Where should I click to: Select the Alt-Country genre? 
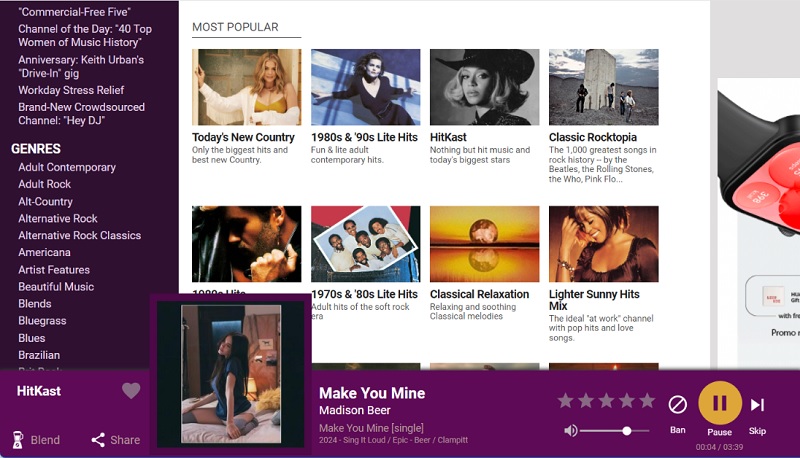[x=45, y=201]
